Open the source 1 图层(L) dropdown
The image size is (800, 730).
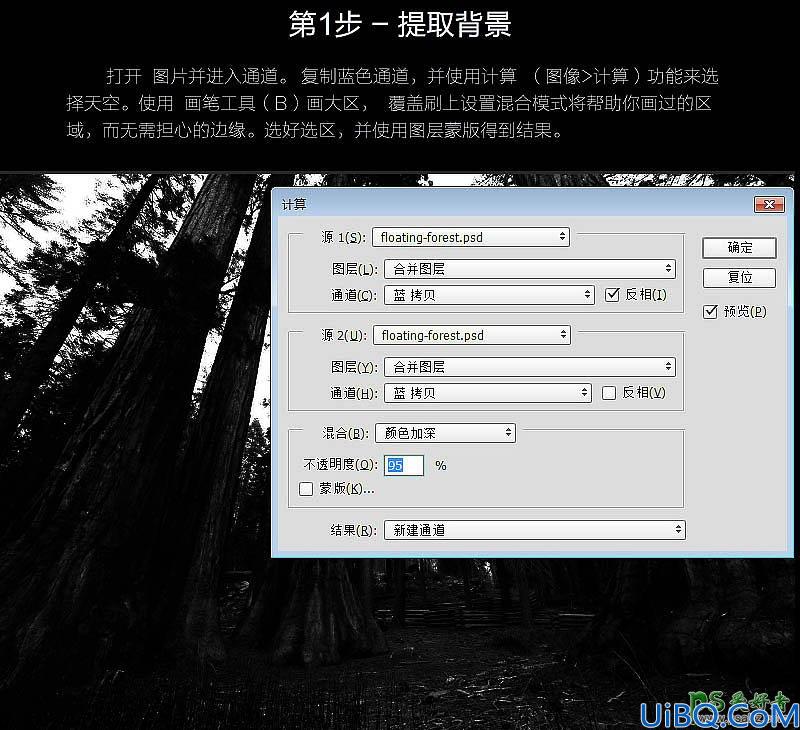530,269
